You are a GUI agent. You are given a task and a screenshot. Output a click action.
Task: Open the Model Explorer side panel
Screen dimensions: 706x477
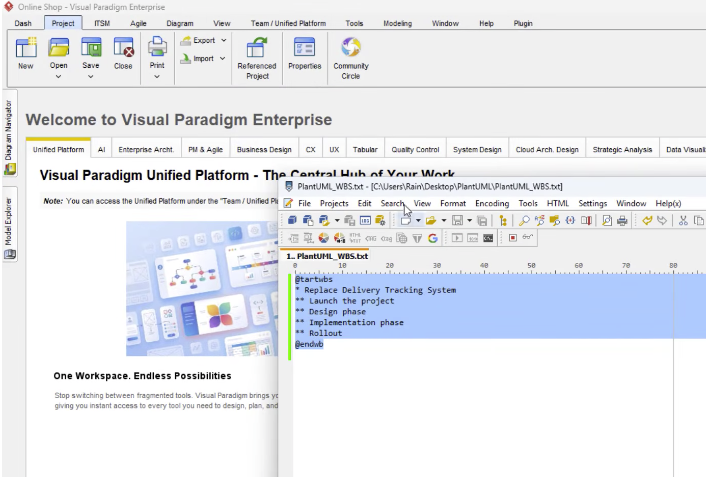click(9, 224)
